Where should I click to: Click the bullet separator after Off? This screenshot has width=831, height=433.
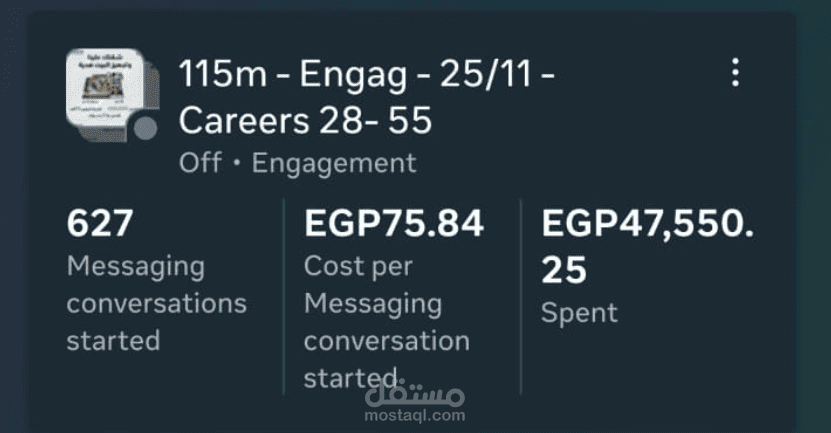click(x=237, y=163)
